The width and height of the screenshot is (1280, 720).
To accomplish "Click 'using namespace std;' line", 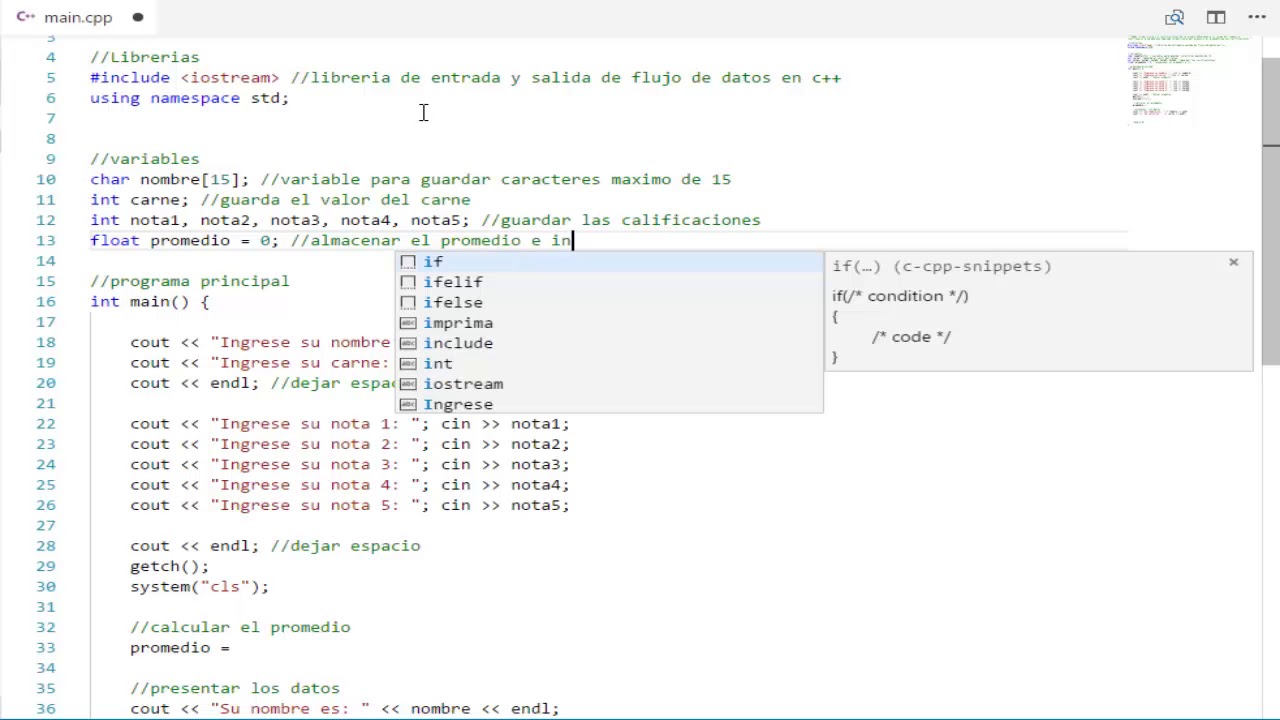I will [189, 98].
